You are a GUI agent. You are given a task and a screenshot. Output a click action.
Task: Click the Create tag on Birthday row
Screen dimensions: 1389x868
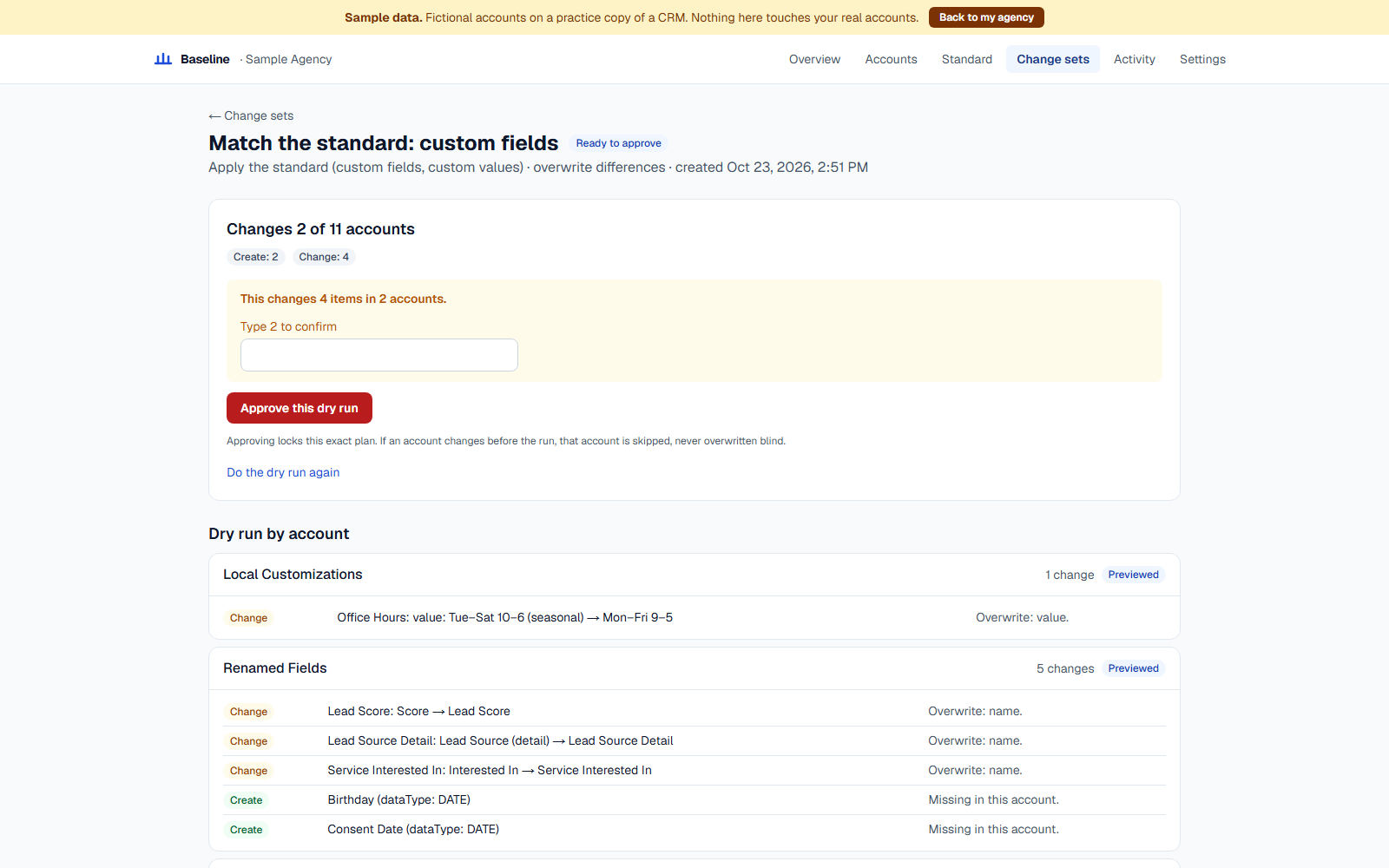tap(246, 800)
